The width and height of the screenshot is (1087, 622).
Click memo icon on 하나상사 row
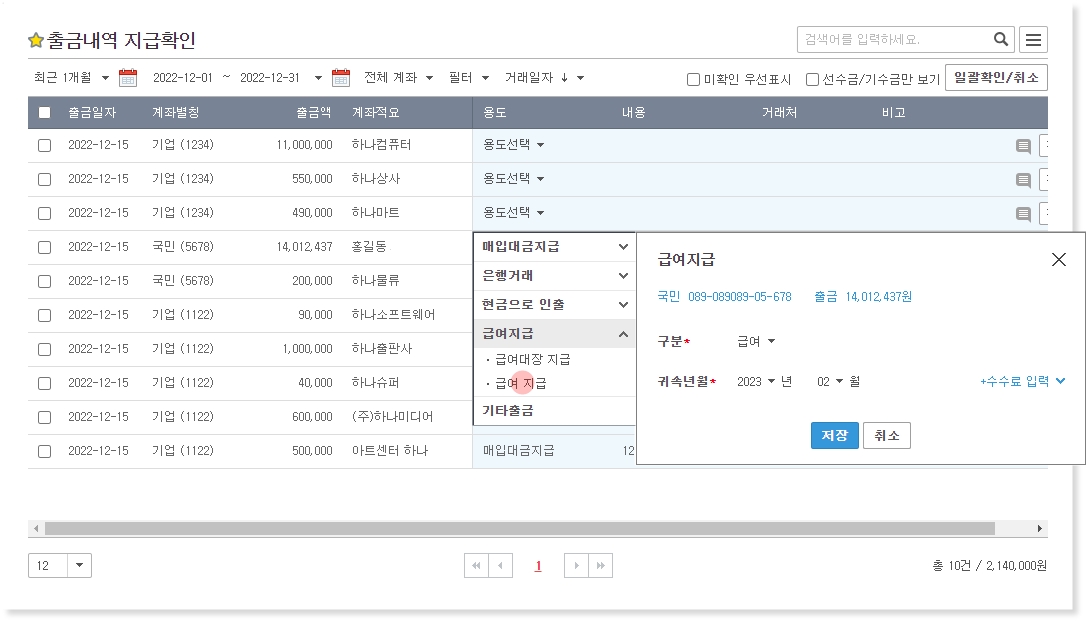1023,180
